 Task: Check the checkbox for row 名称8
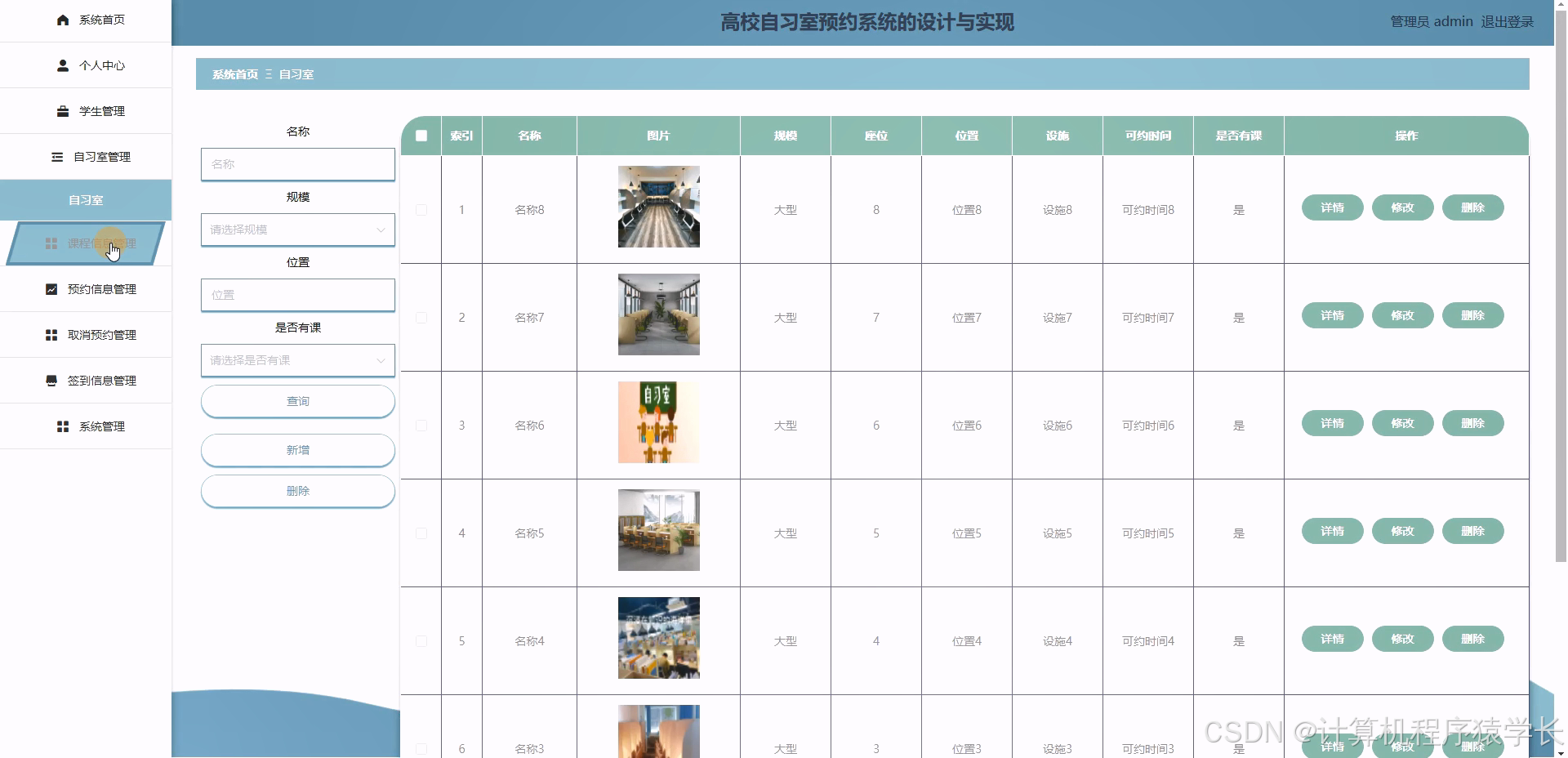(421, 210)
